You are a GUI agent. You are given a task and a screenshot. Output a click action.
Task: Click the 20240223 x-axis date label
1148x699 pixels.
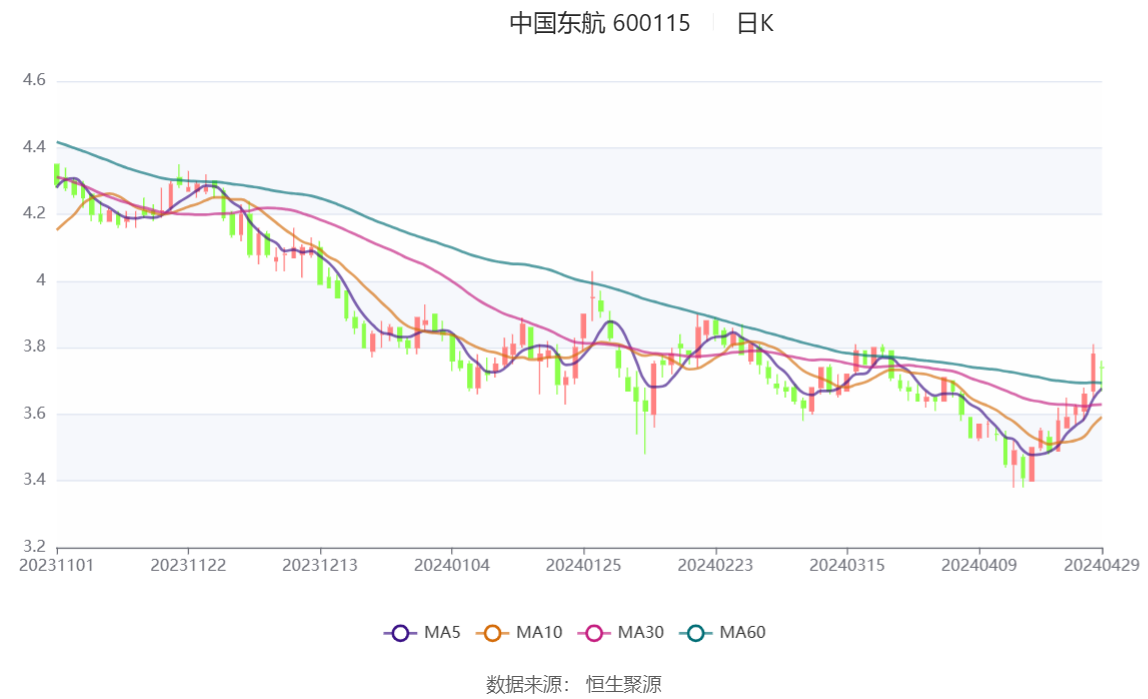tap(715, 565)
